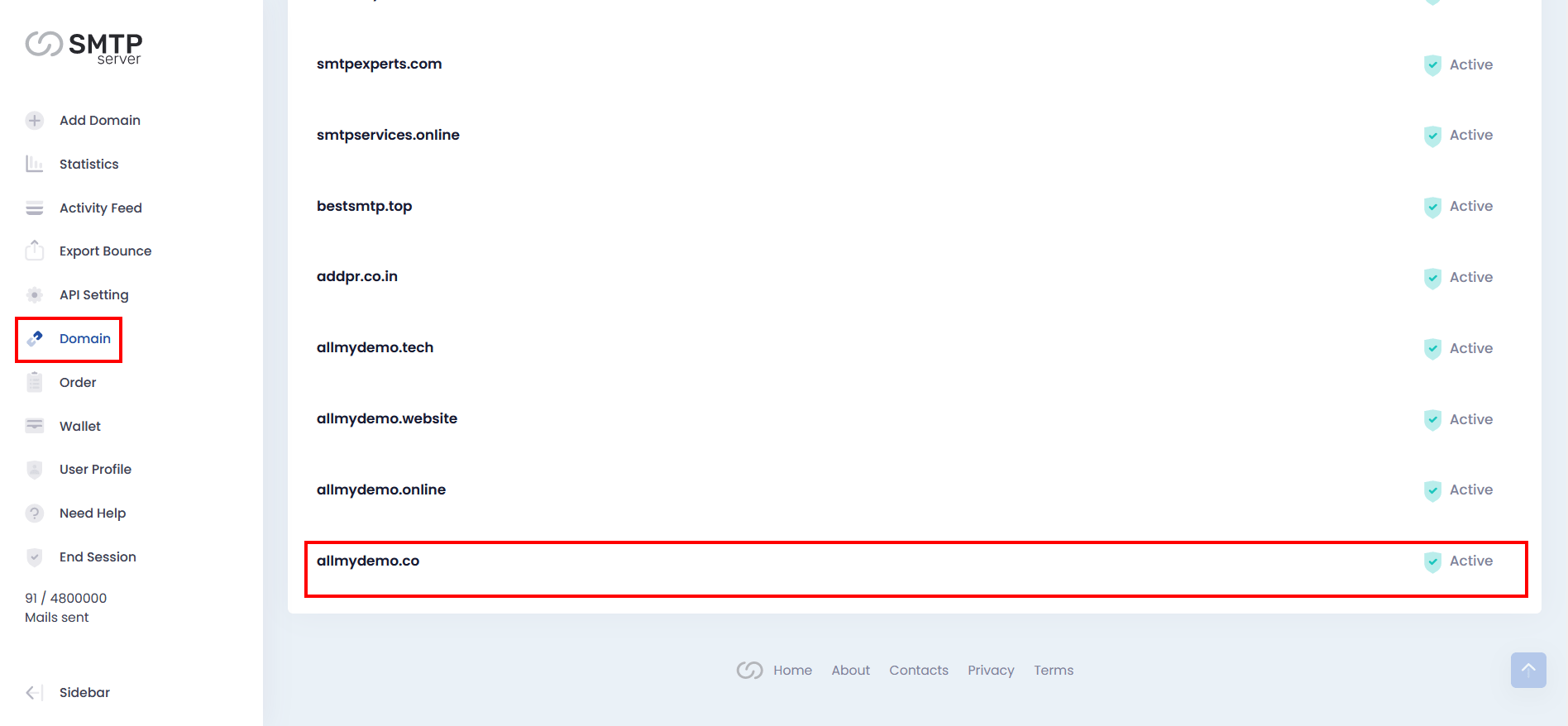1568x726 pixels.
Task: Open the Domain menu item
Action: pos(84,339)
